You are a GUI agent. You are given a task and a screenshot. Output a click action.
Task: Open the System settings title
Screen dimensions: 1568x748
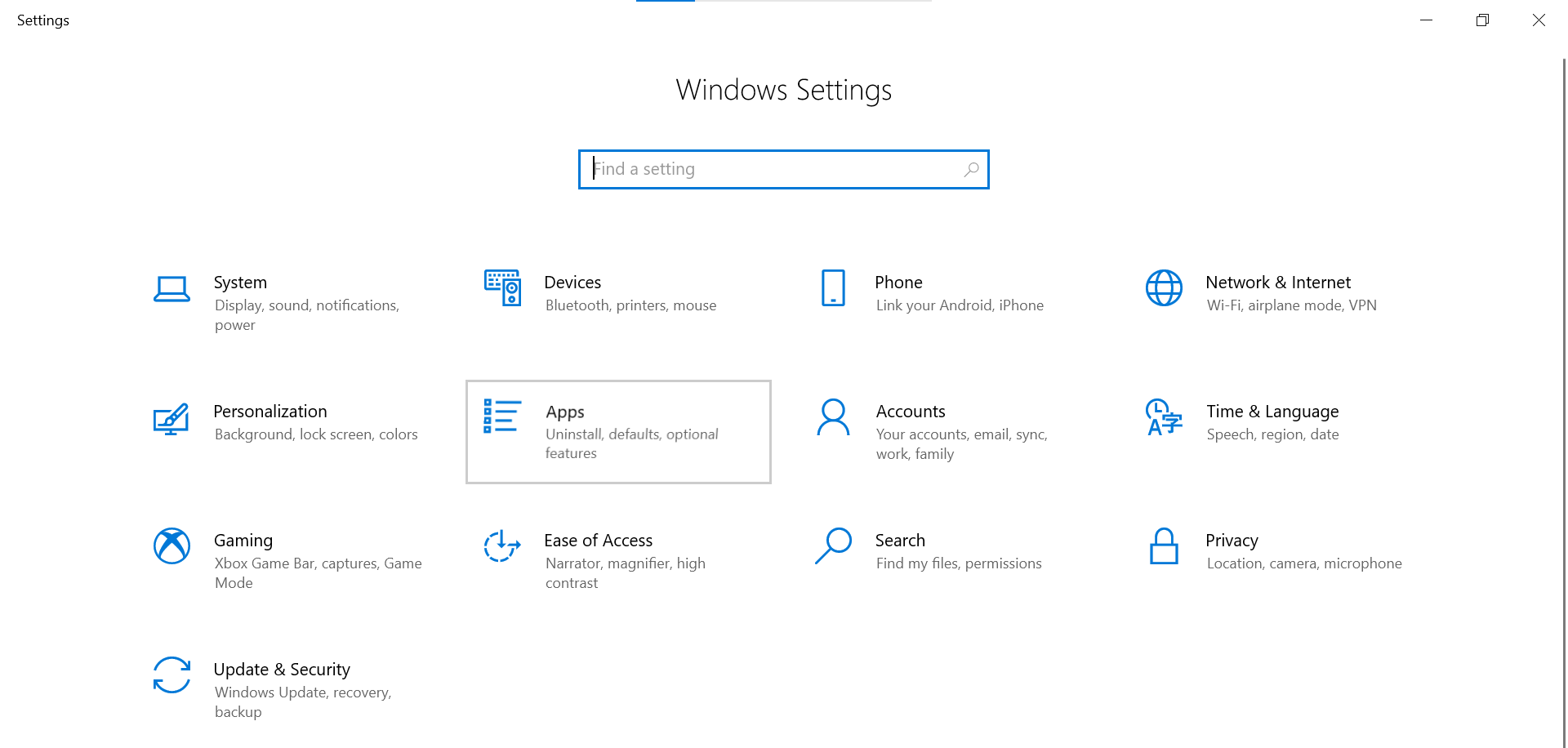point(240,283)
